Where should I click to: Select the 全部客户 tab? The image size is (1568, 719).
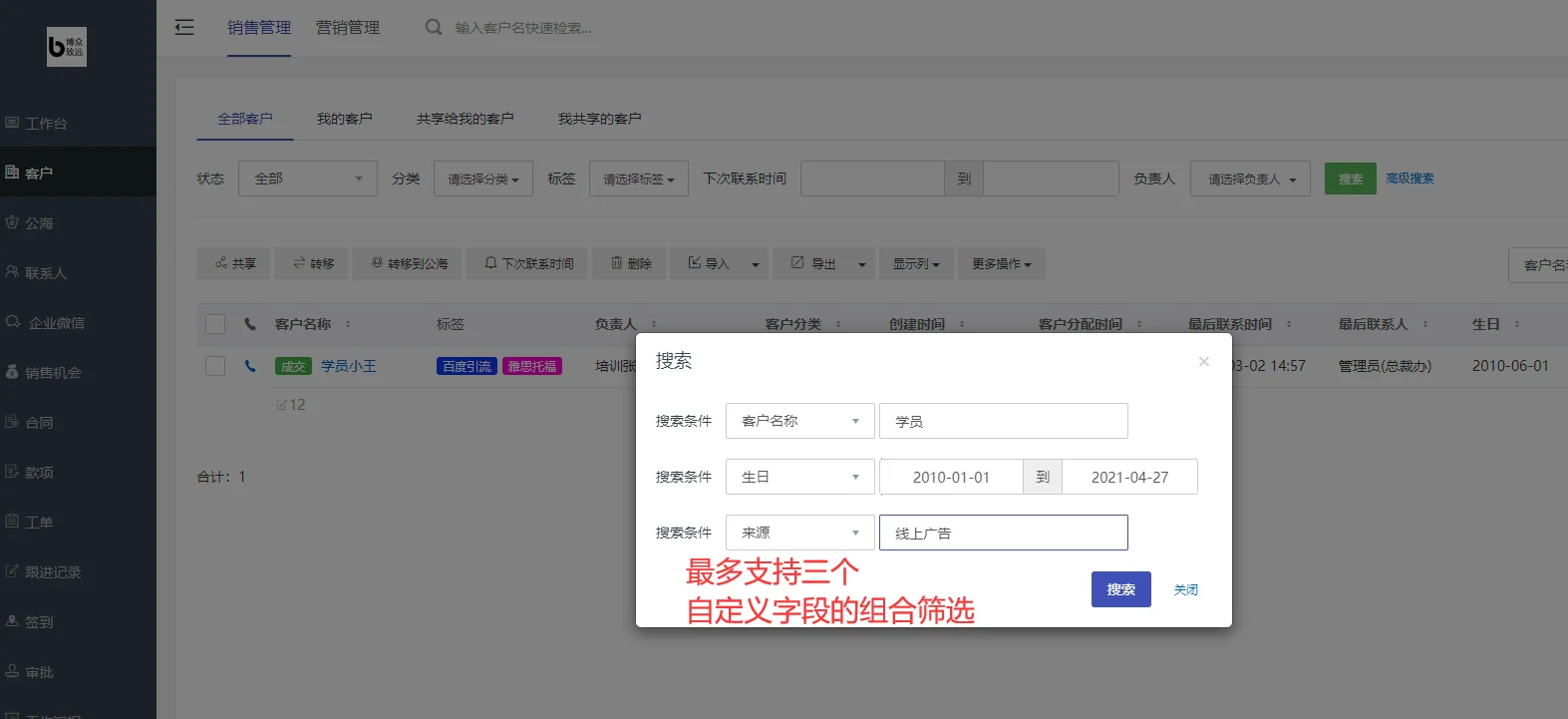(245, 119)
